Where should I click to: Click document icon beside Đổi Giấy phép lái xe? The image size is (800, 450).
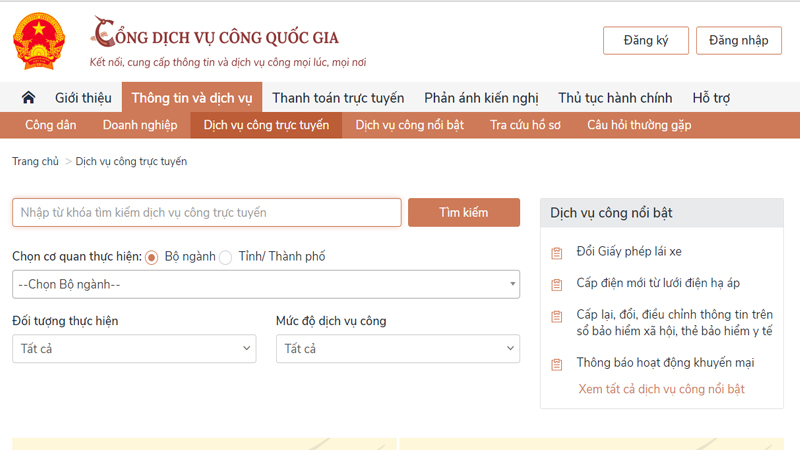pos(557,252)
